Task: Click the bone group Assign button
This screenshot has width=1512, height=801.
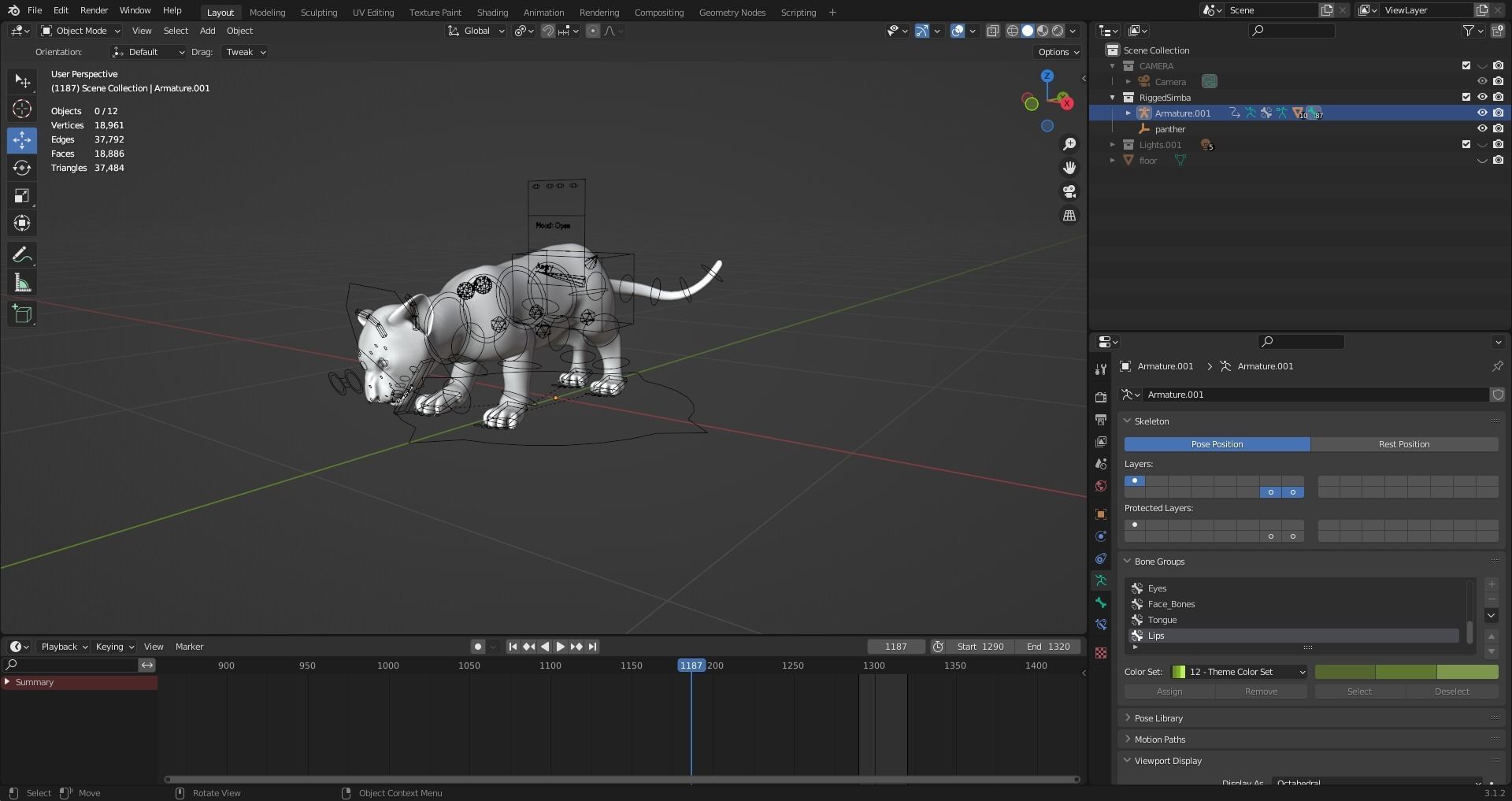Action: [x=1169, y=692]
